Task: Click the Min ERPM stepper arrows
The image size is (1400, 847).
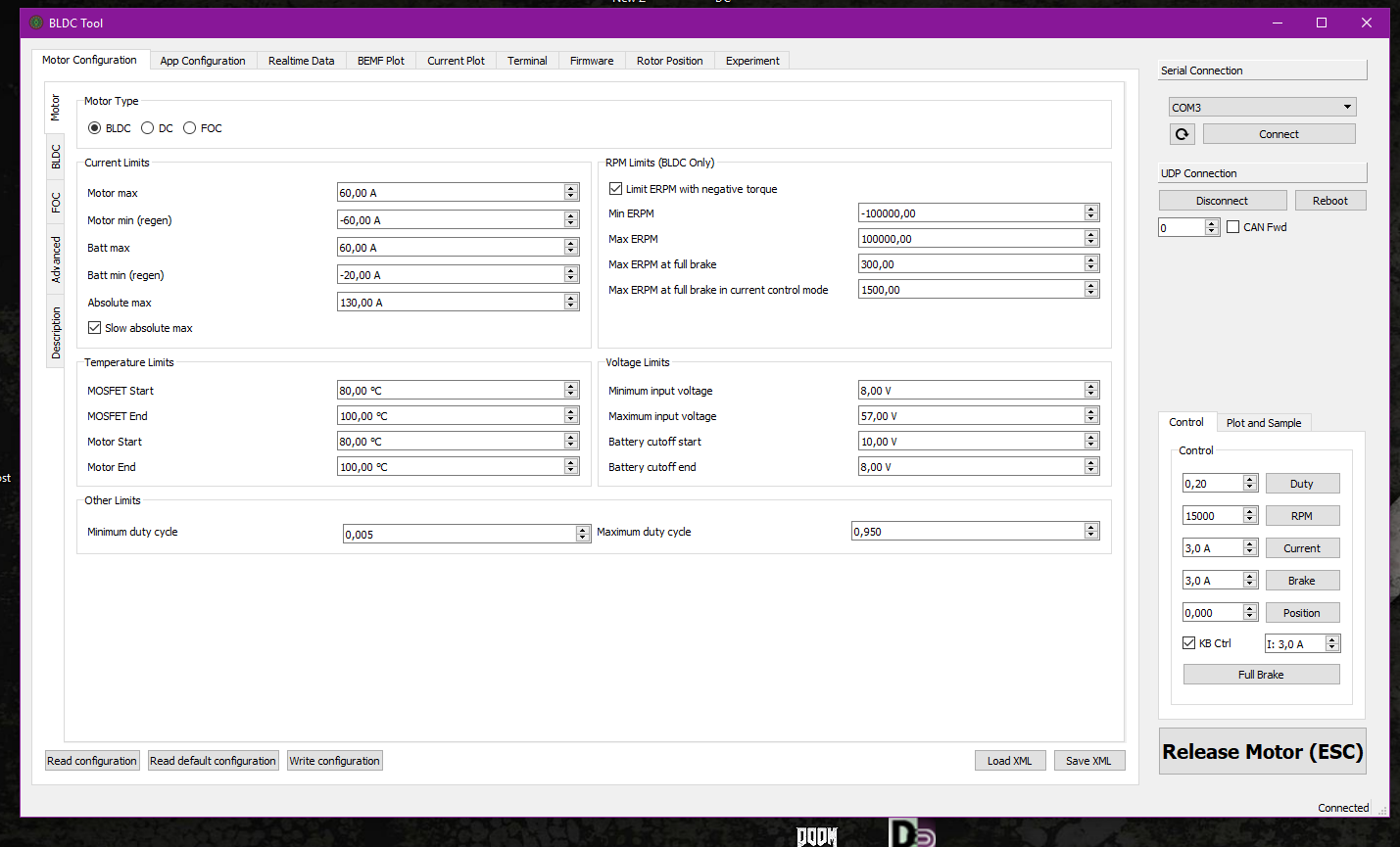Action: (1091, 212)
